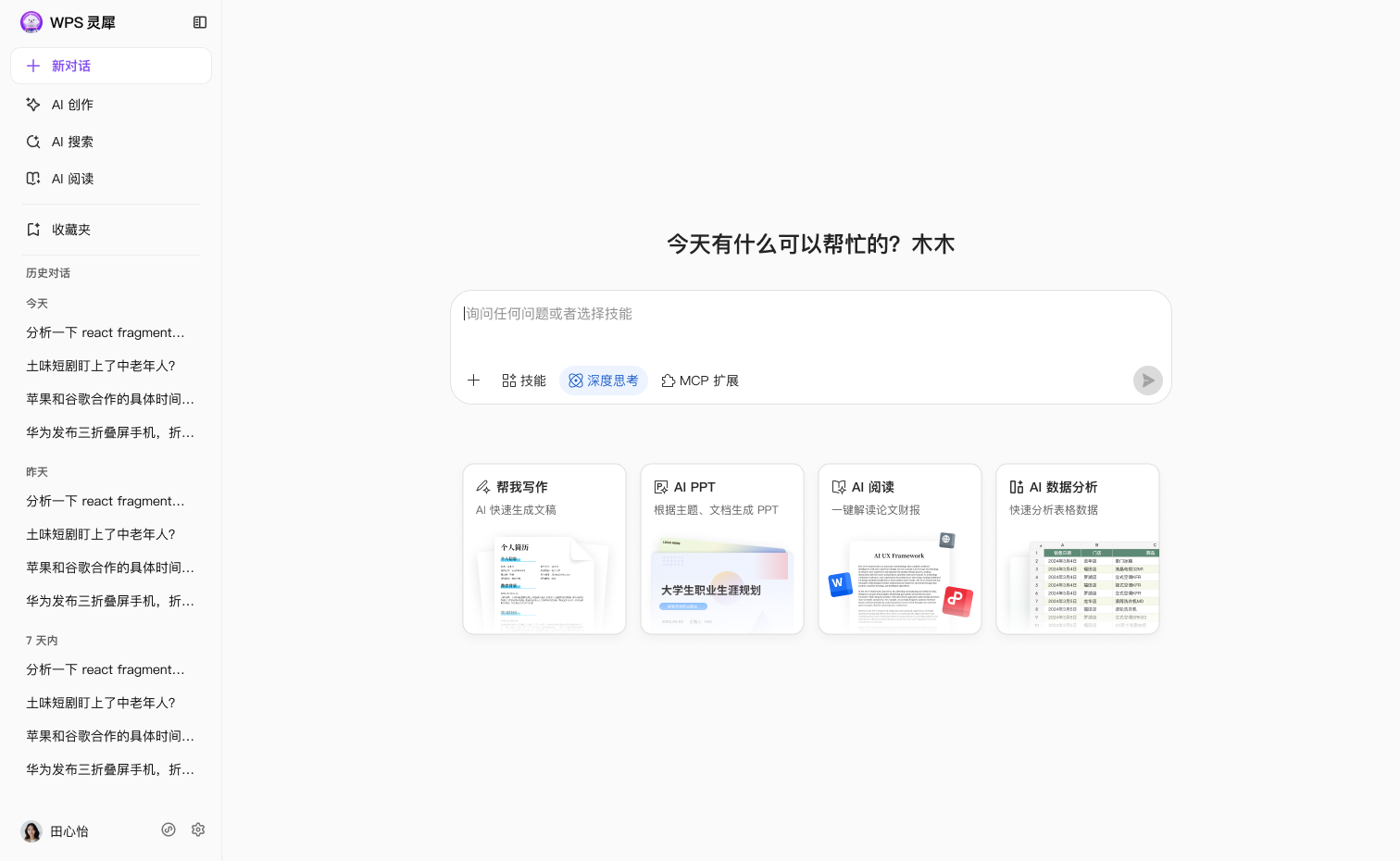
Task: Launch AI PPT from the feature cards
Action: point(721,548)
